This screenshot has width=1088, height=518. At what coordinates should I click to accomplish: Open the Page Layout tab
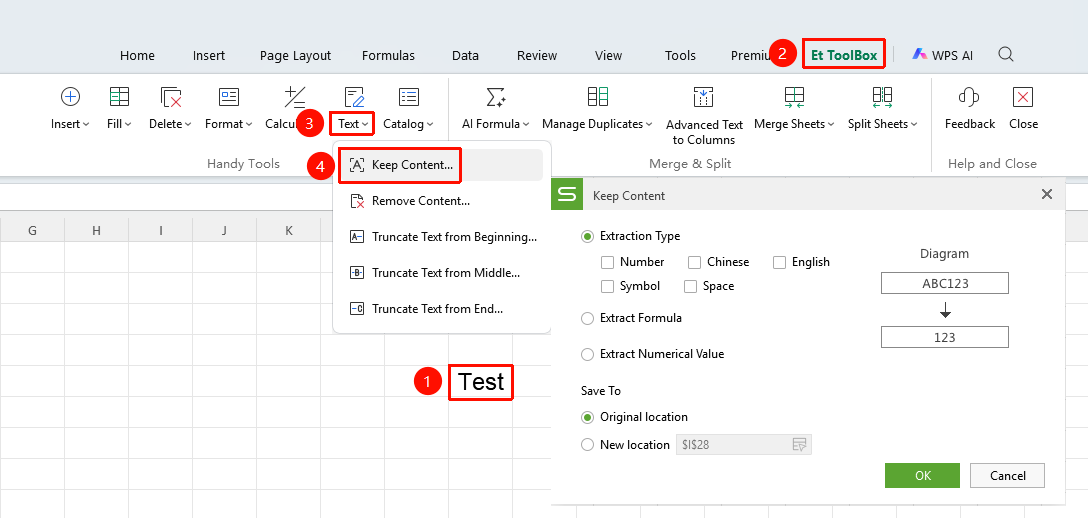pyautogui.click(x=296, y=55)
